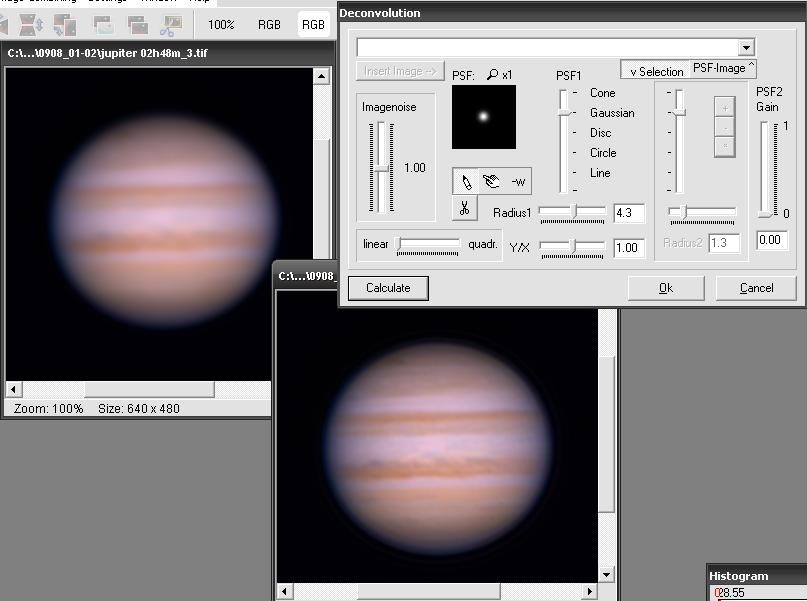807x601 pixels.
Task: Click the Cone PSF1 label
Action: pos(603,93)
